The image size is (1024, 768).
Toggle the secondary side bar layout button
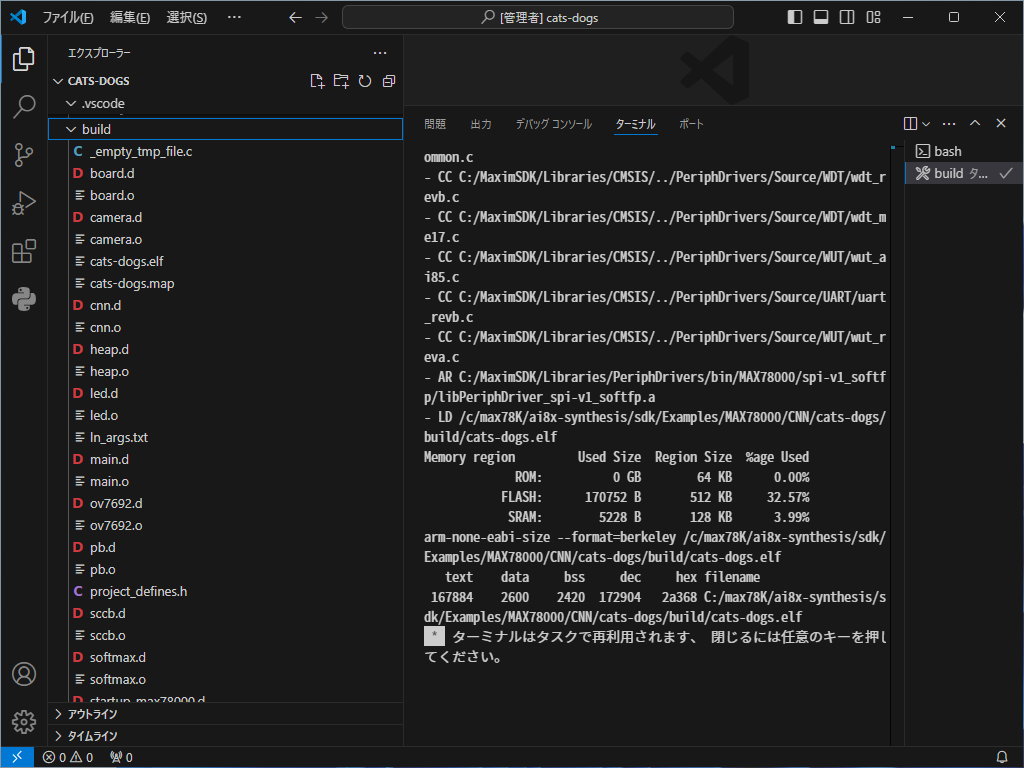click(x=847, y=17)
